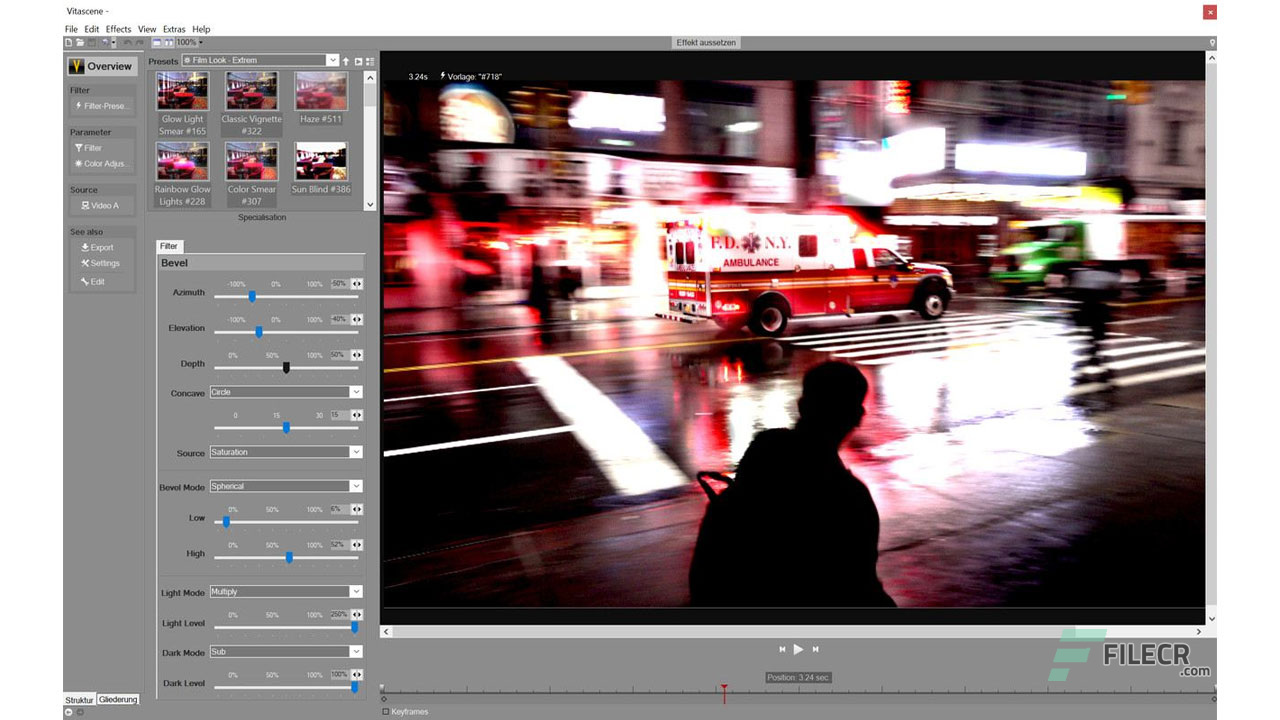Select the Struktur tab
This screenshot has width=1280, height=720.
click(79, 700)
